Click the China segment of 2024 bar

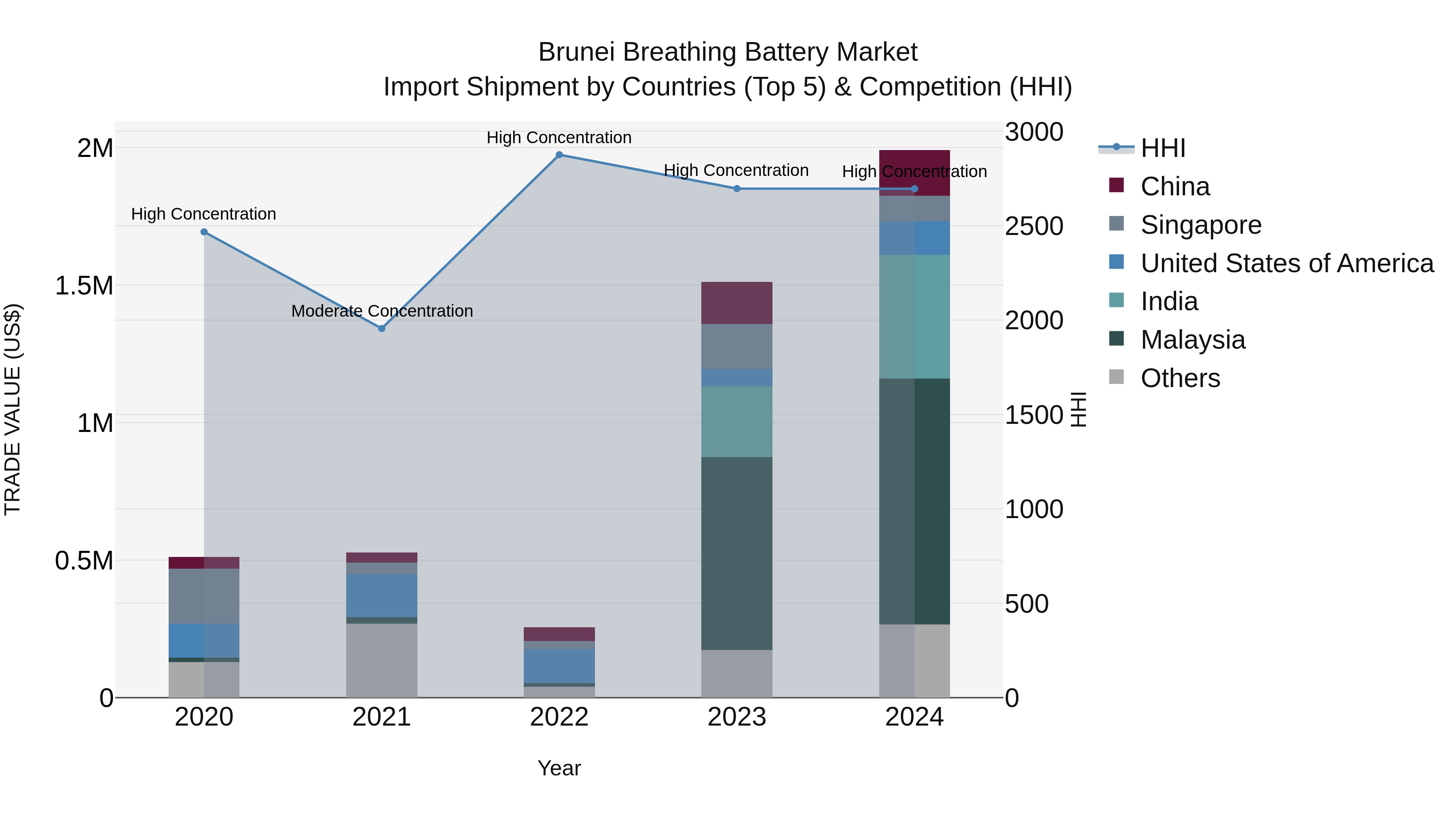click(x=914, y=173)
